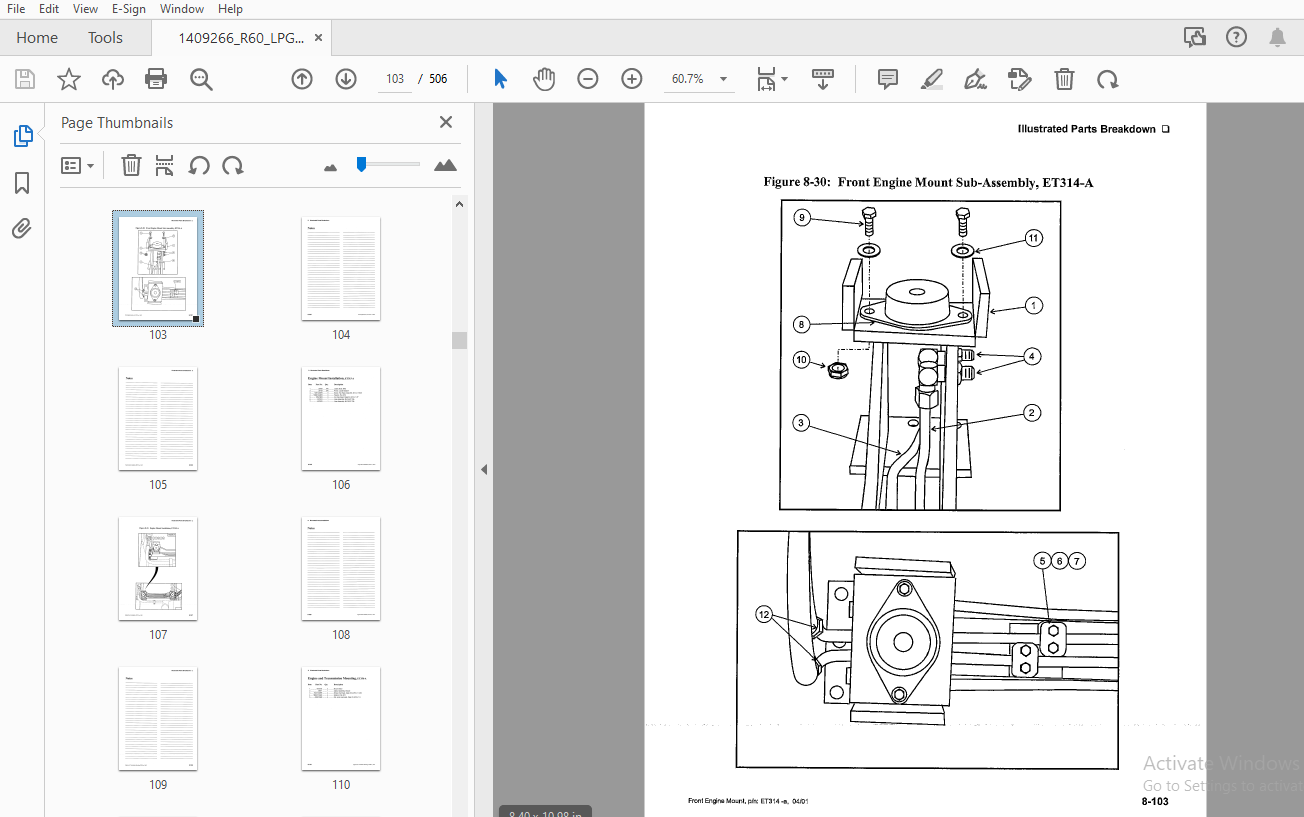Click the Figure 8-30 title text

(928, 182)
